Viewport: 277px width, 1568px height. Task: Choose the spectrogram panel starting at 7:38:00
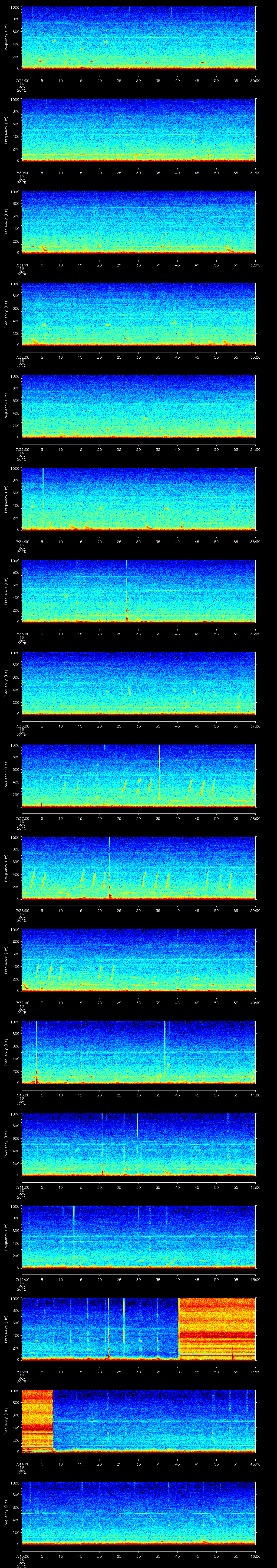(x=139, y=868)
